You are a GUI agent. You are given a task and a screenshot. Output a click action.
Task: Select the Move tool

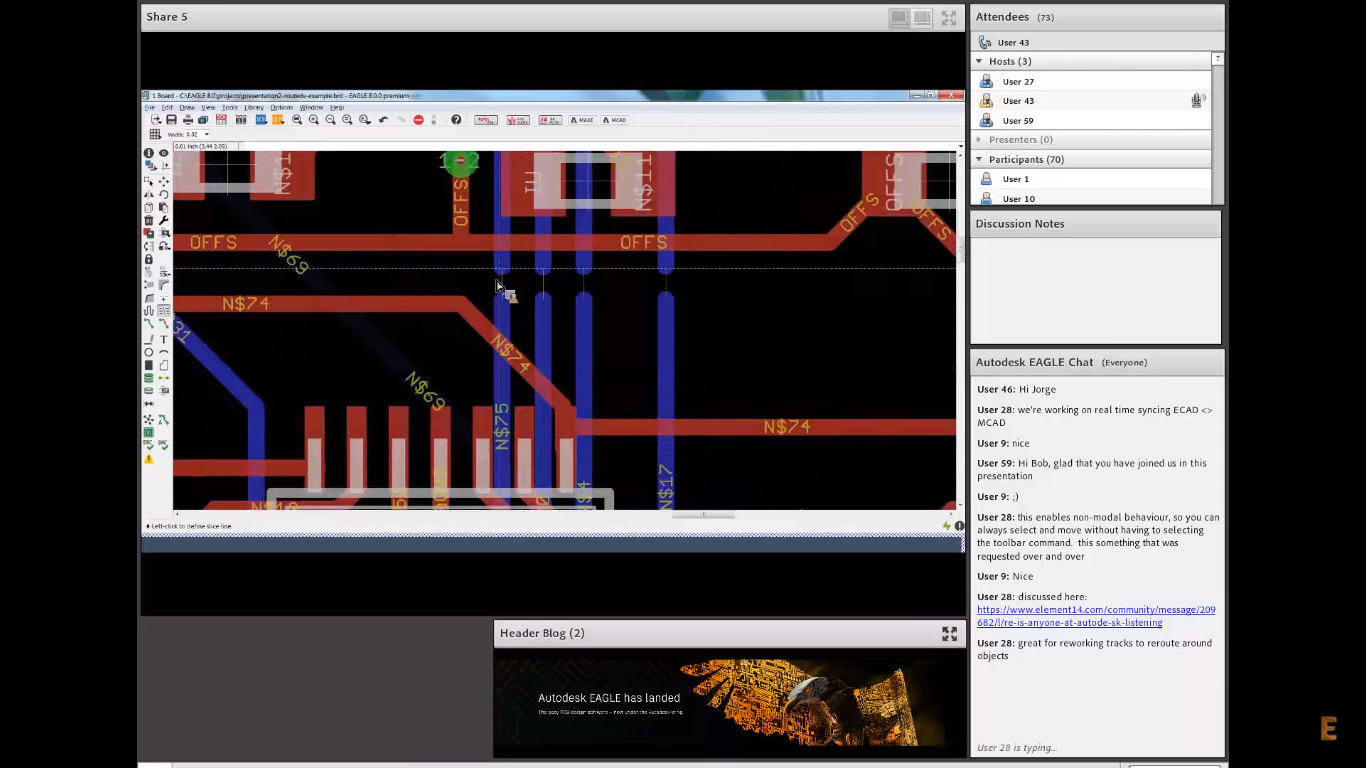pyautogui.click(x=163, y=181)
